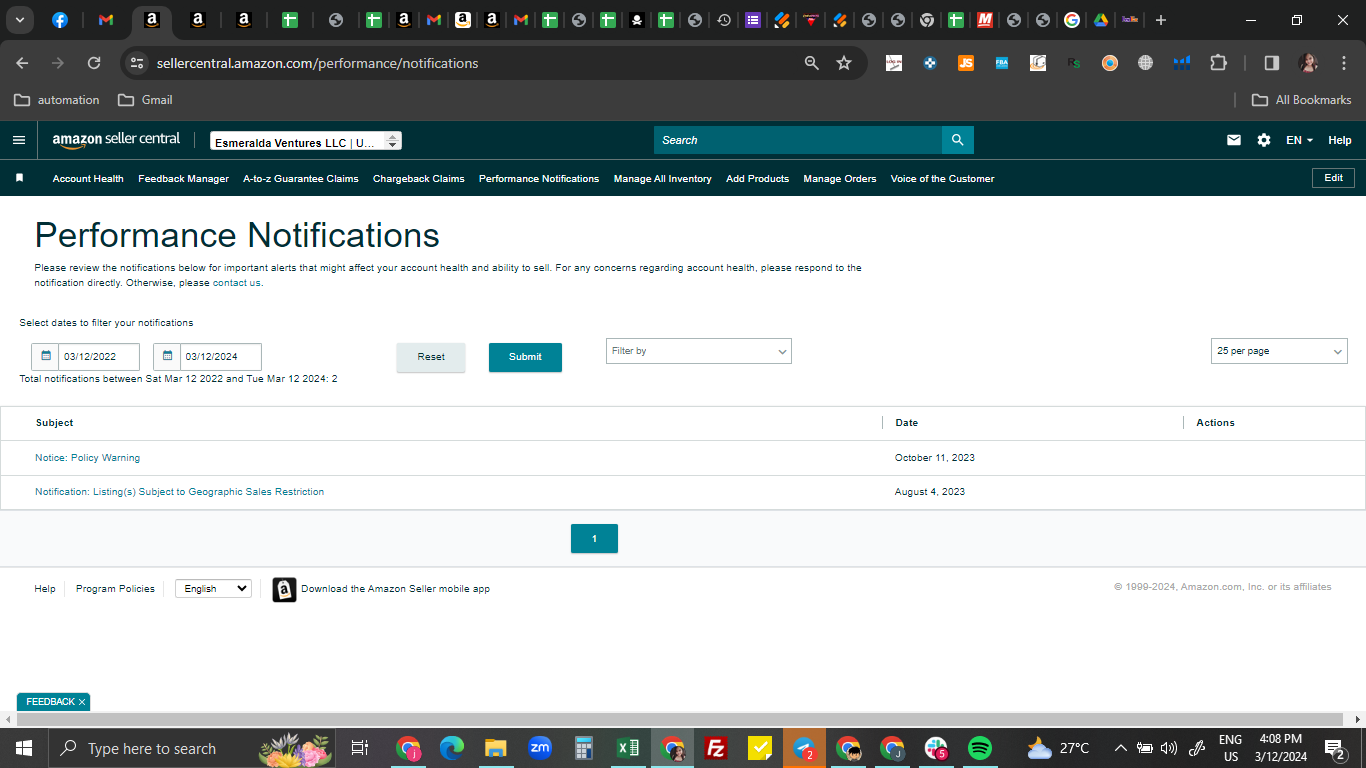Show hidden system tray icons

(x=1120, y=748)
